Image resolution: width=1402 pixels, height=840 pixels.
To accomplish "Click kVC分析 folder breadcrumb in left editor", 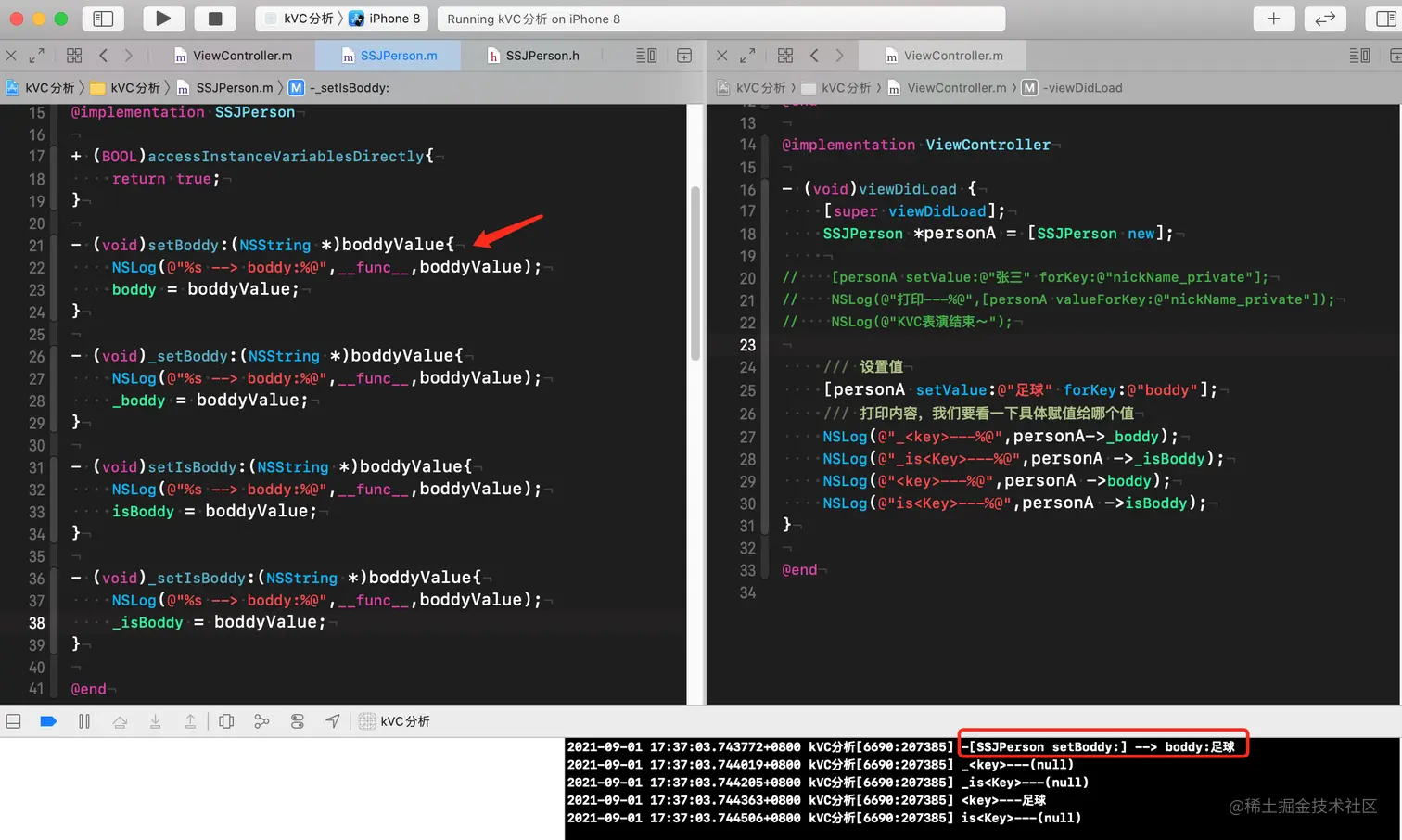I will (x=125, y=88).
